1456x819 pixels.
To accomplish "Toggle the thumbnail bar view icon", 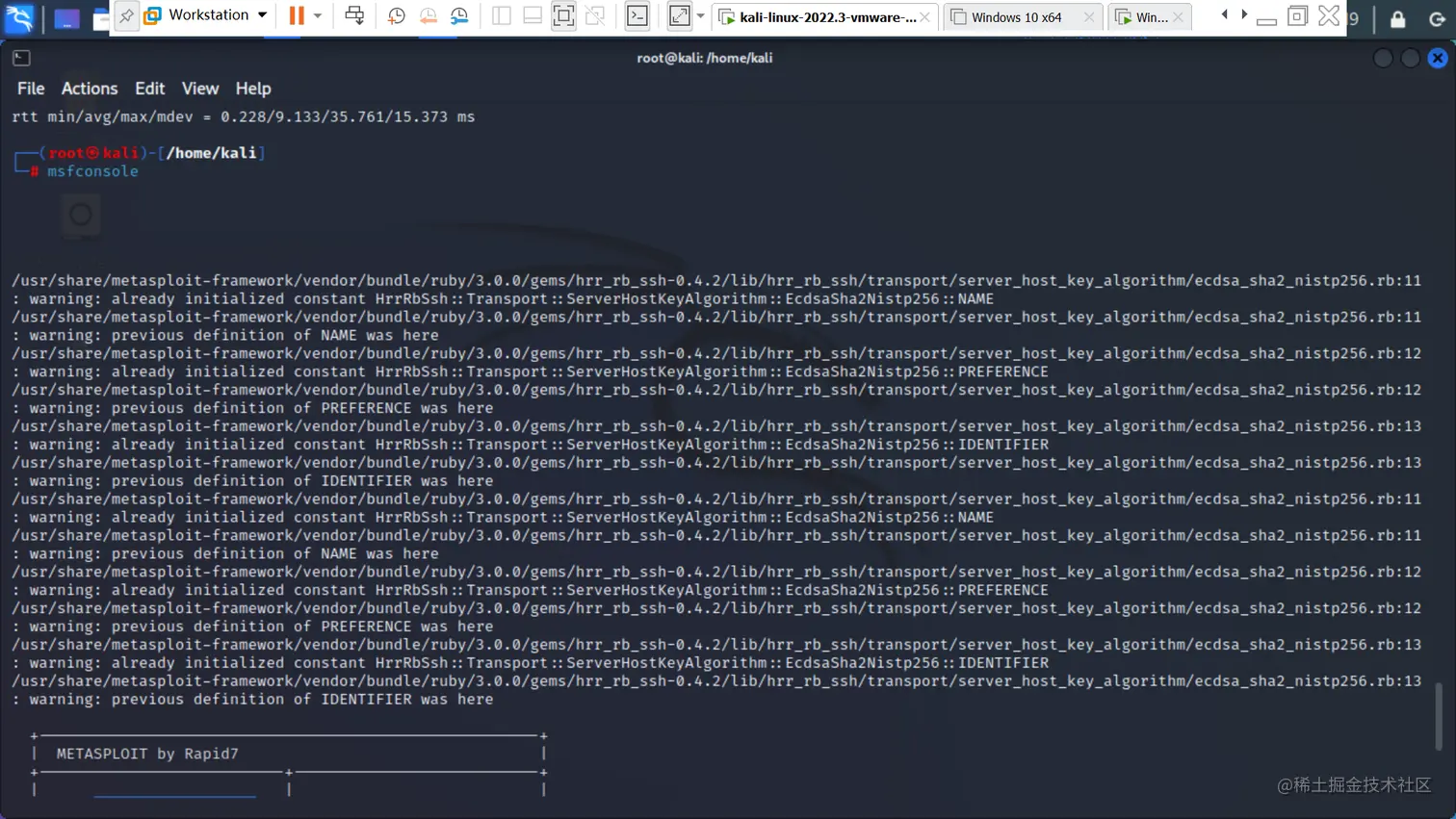I will coord(532,15).
